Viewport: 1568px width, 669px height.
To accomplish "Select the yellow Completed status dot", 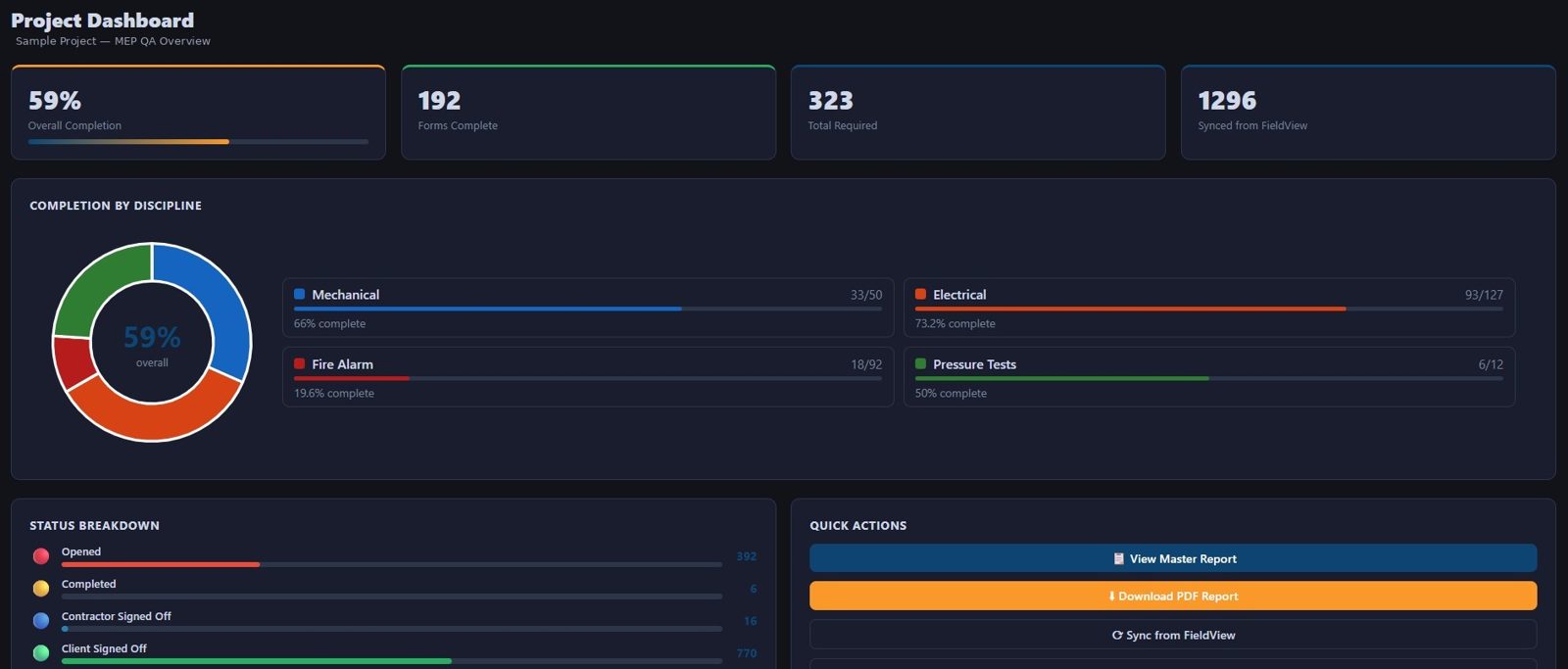I will pyautogui.click(x=41, y=589).
